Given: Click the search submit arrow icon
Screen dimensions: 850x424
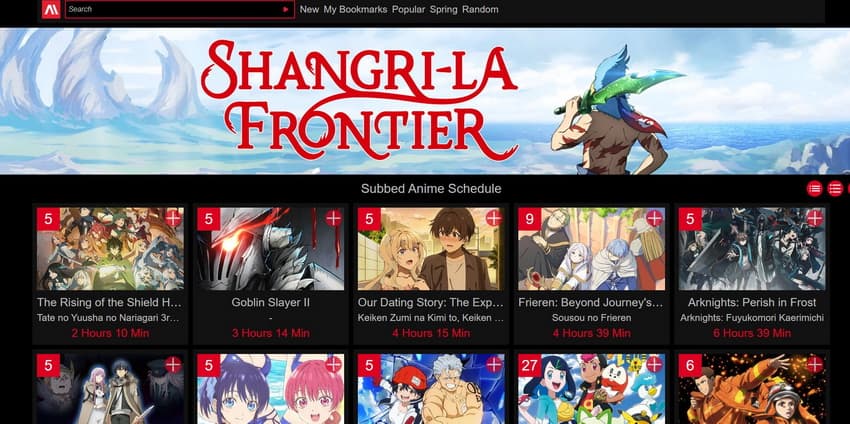Looking at the screenshot, I should pos(286,9).
